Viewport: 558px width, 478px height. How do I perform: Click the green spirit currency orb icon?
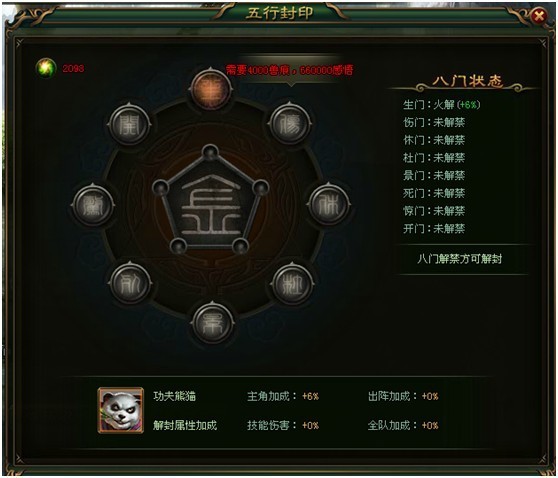pos(46,68)
